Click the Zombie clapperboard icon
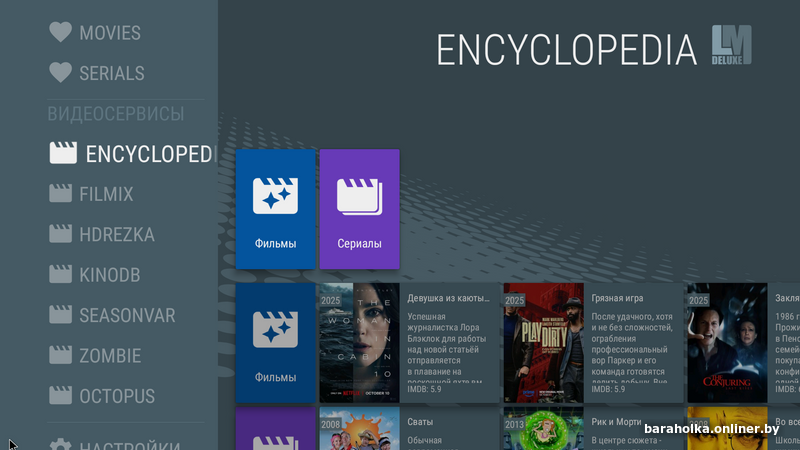This screenshot has height=450, width=800. click(x=60, y=355)
